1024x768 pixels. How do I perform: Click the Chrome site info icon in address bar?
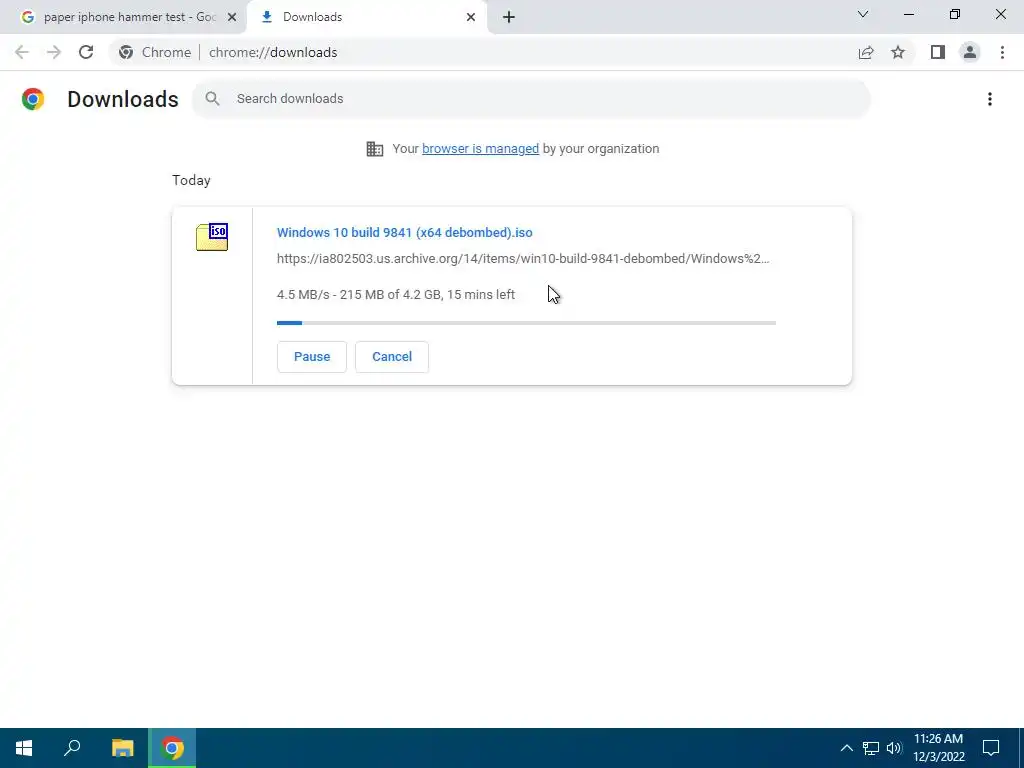pyautogui.click(x=126, y=52)
